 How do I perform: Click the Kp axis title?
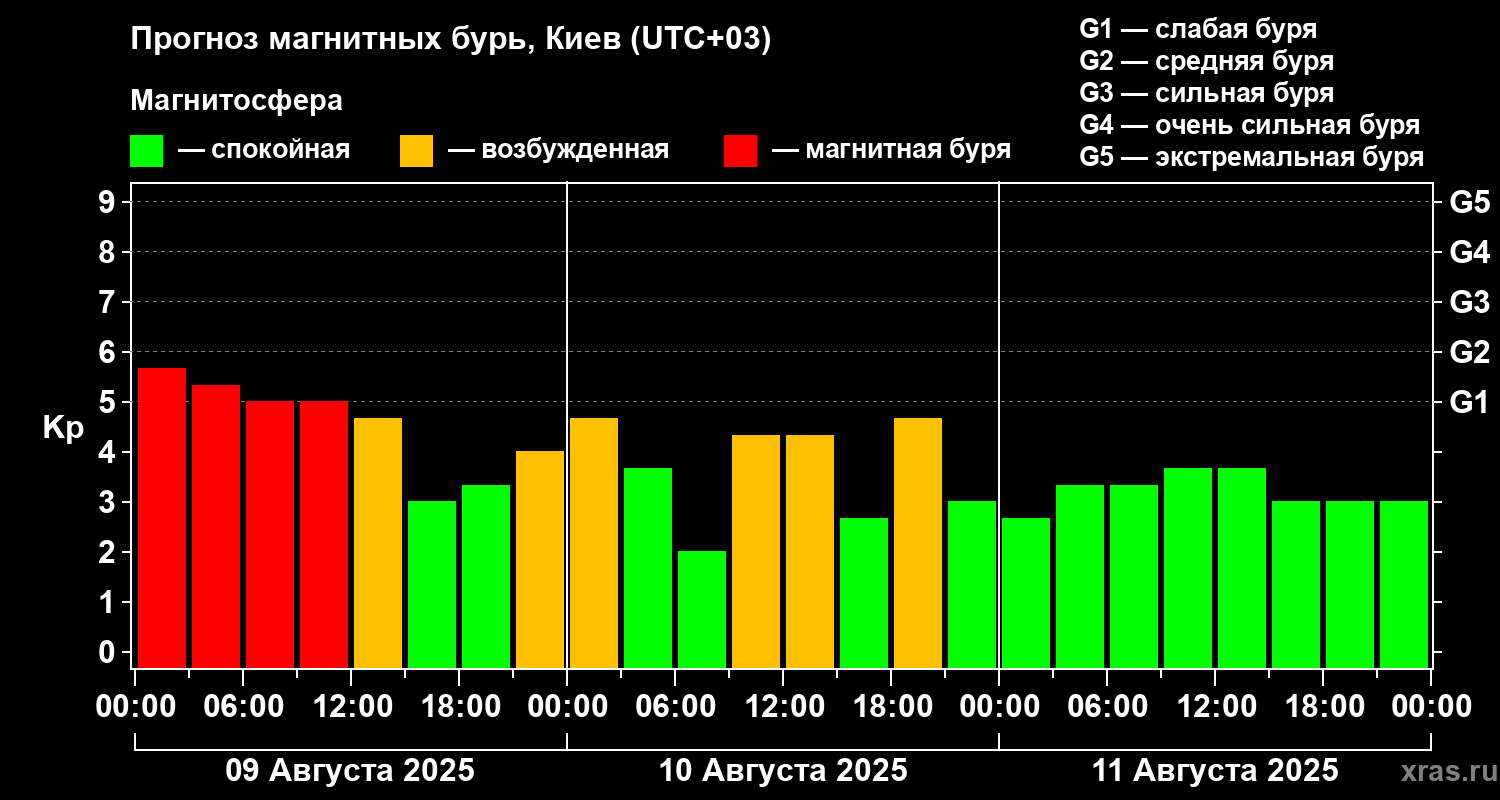click(63, 428)
